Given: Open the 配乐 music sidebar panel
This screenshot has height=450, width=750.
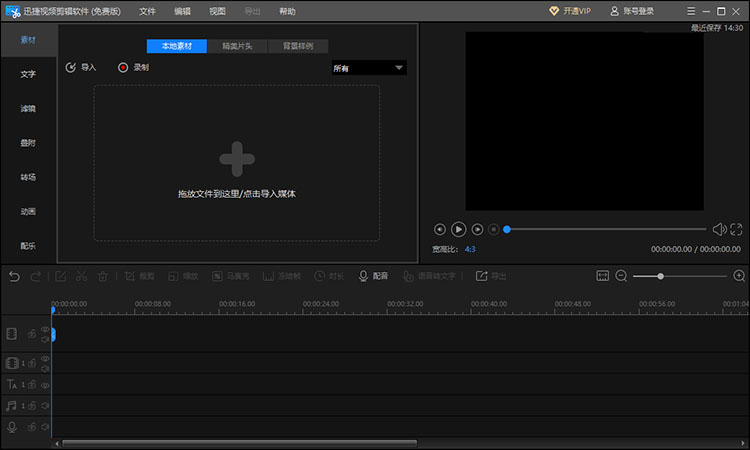Looking at the screenshot, I should 28,246.
